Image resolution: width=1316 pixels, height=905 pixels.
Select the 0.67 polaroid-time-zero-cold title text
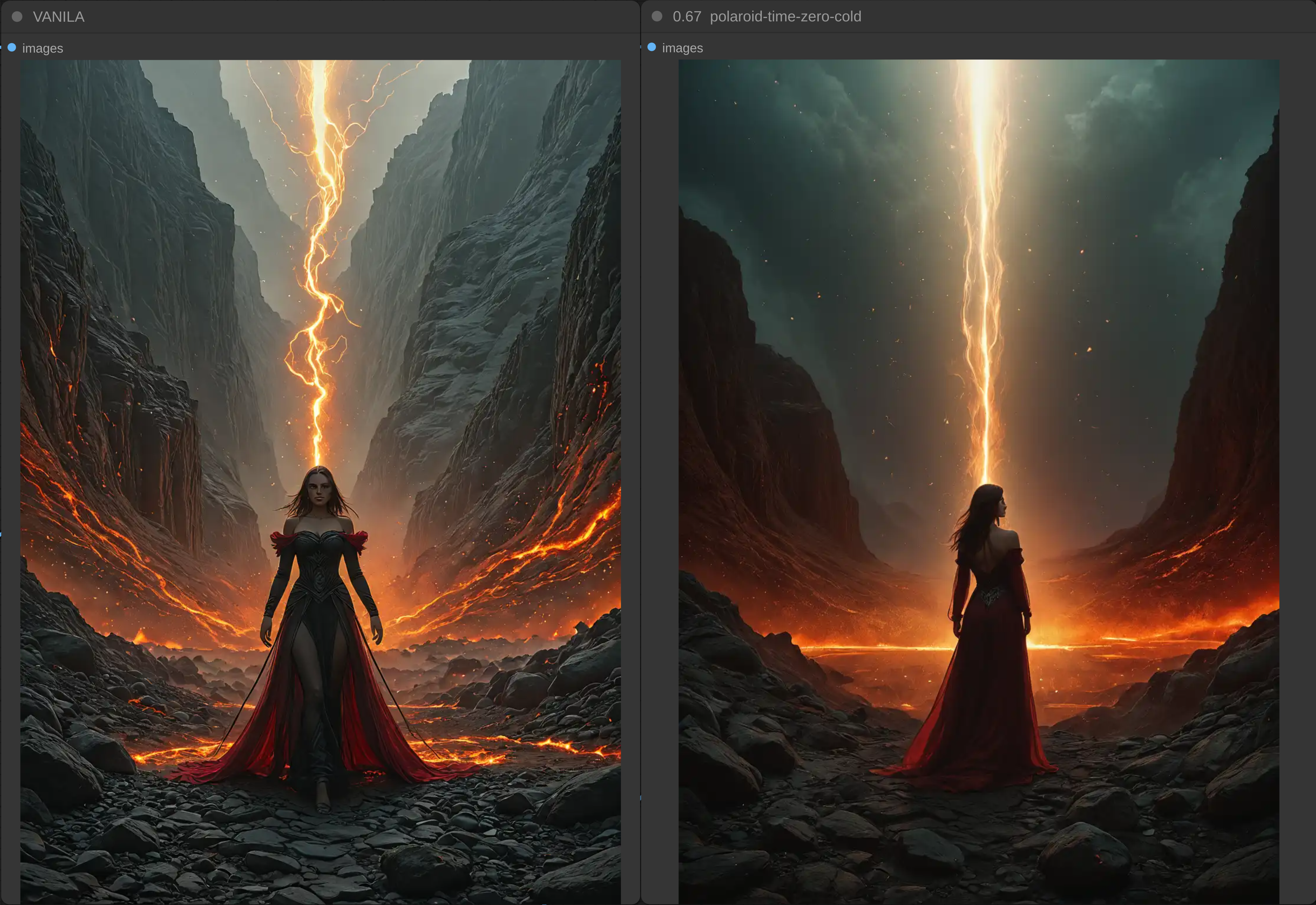coord(767,16)
